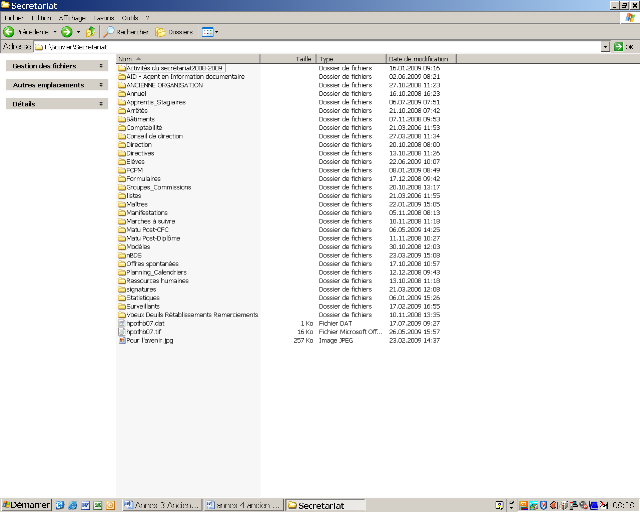Sort by Date de modification column header

click(421, 59)
